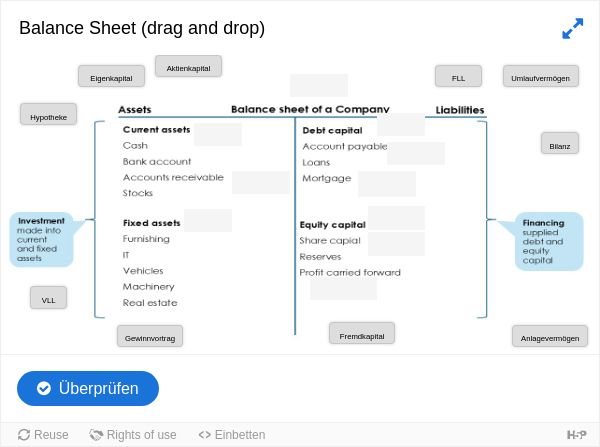Open the Rights of use dialog
The height and width of the screenshot is (447, 600).
133,435
